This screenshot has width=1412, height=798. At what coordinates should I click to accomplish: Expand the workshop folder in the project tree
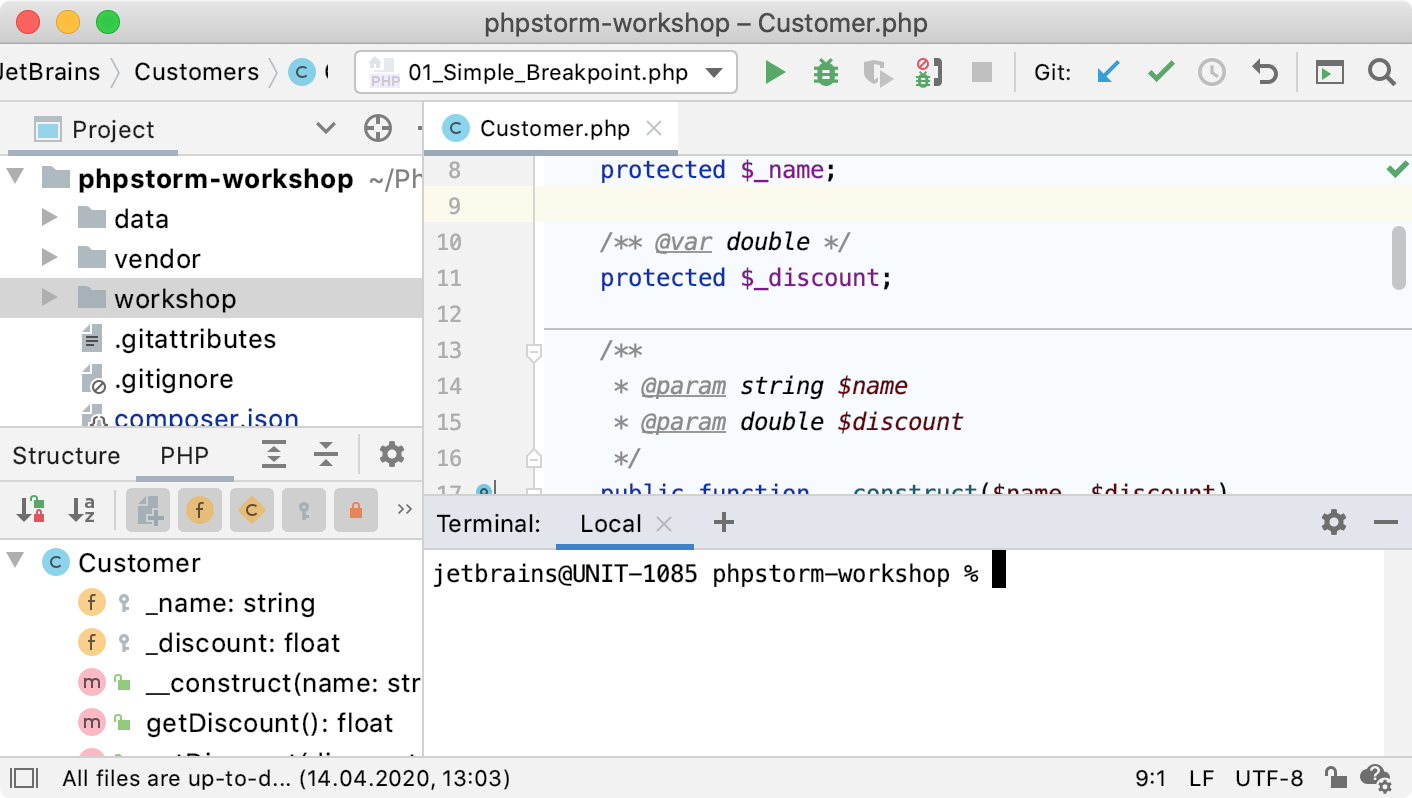pos(49,298)
